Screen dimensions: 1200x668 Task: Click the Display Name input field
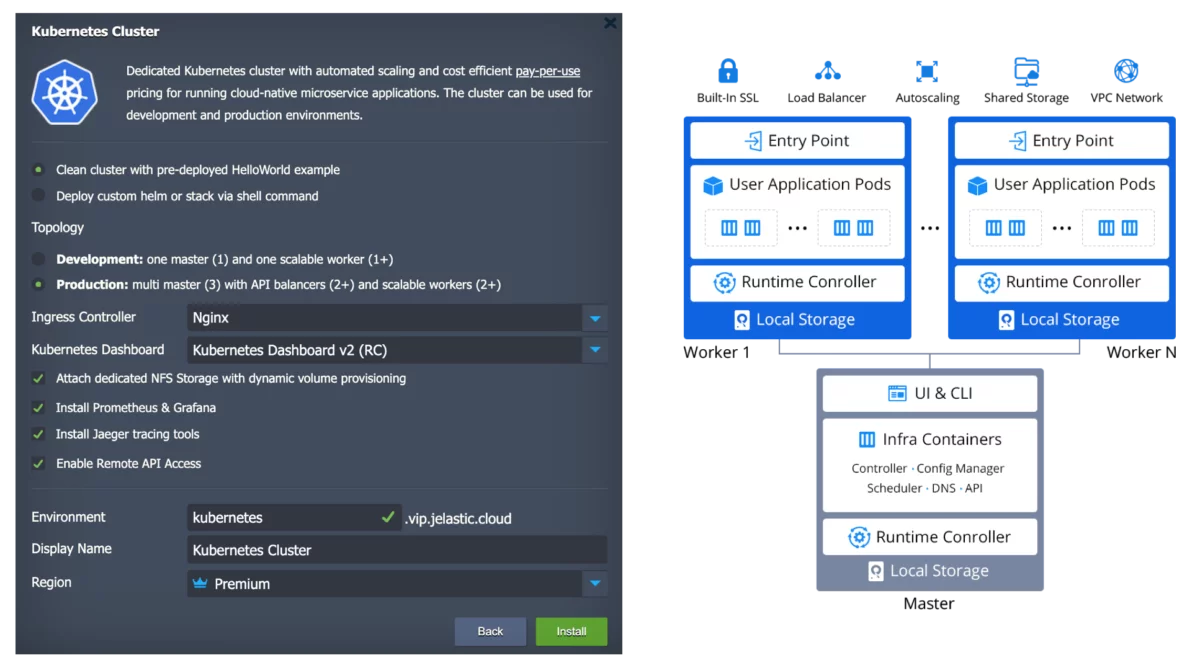(x=397, y=550)
